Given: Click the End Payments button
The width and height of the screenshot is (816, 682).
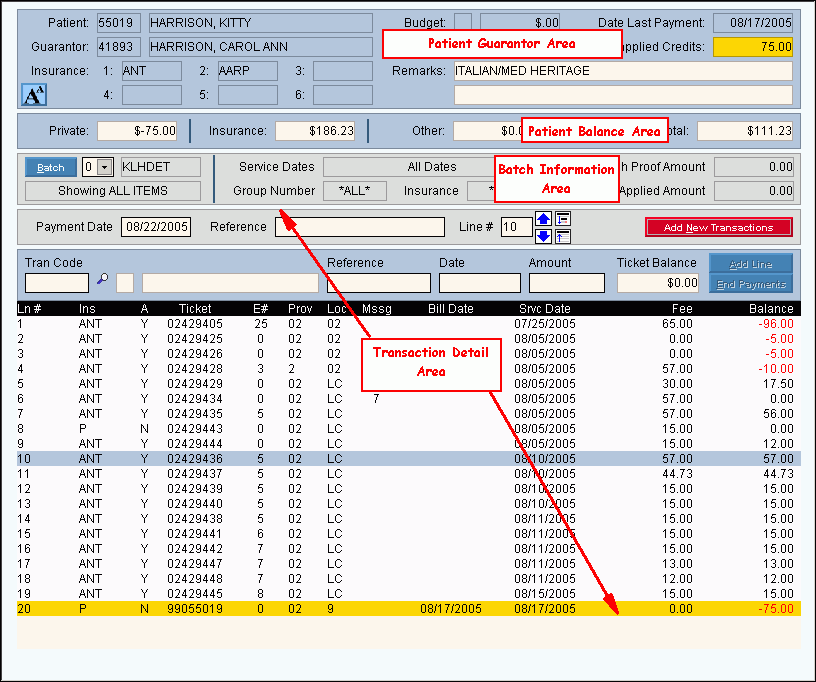Looking at the screenshot, I should pyautogui.click(x=750, y=284).
